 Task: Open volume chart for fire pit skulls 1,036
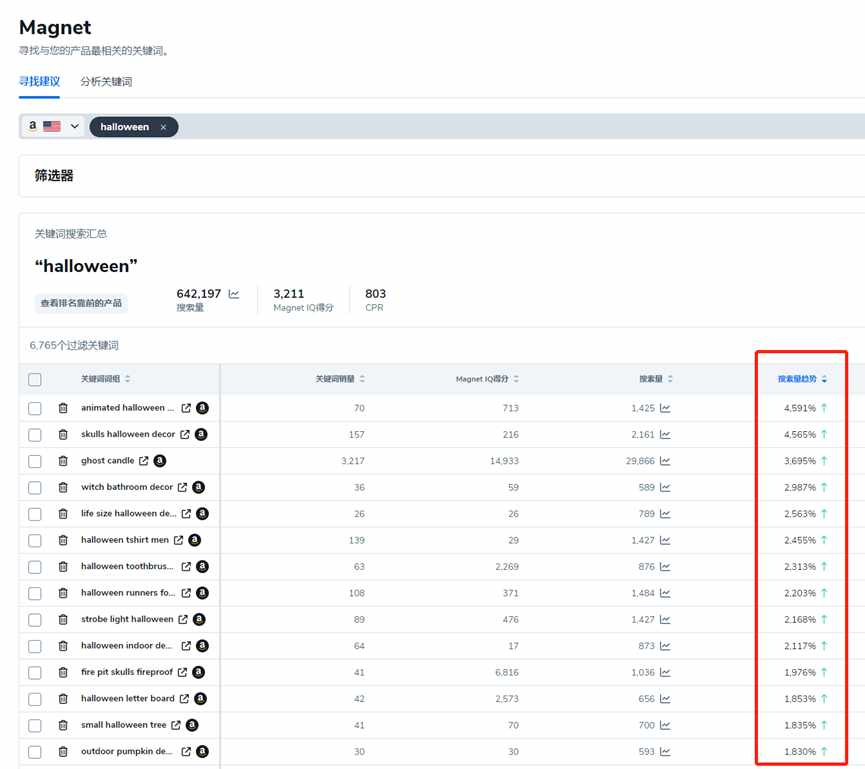coord(665,672)
